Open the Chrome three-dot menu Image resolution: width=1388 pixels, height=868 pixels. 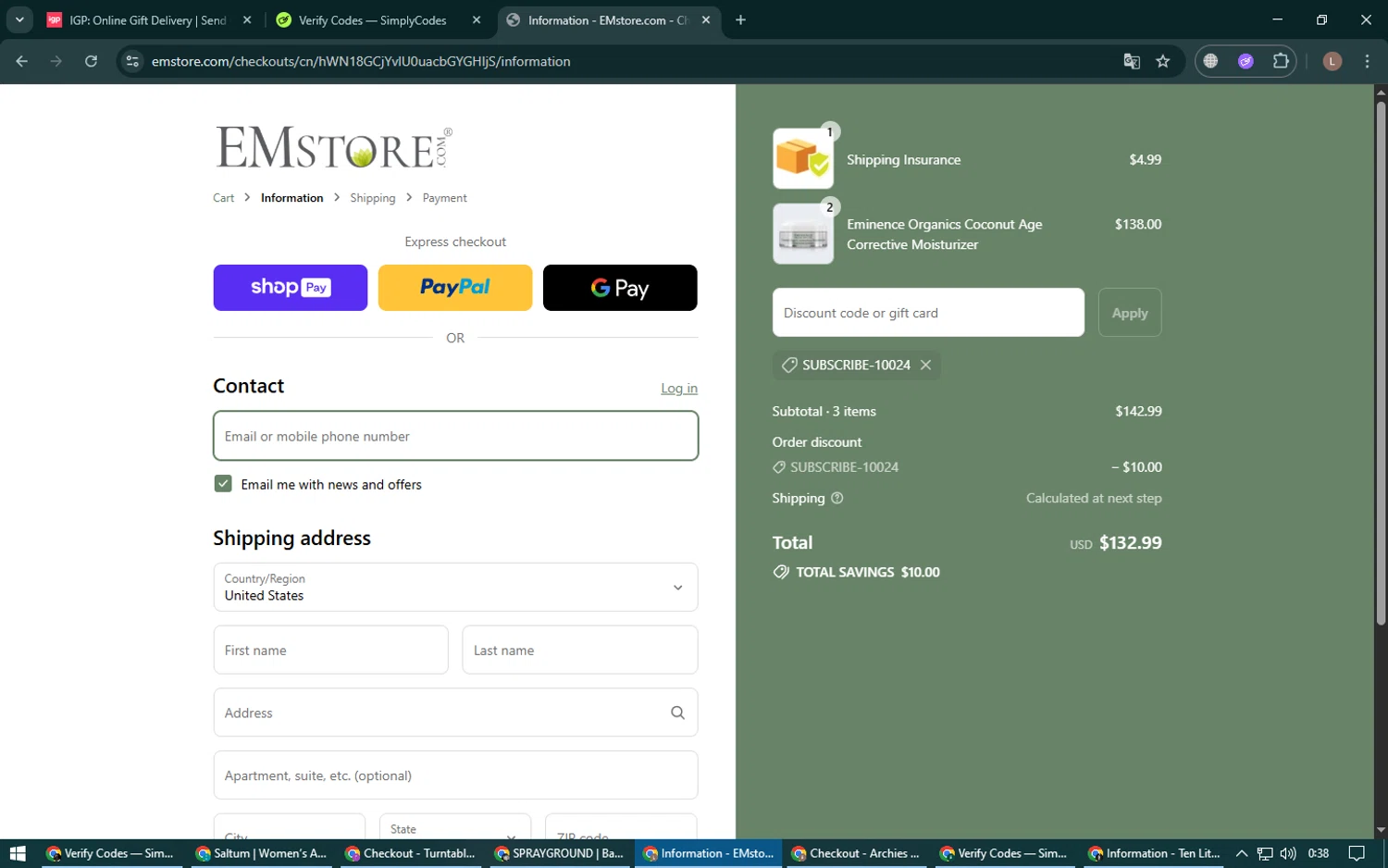(1367, 61)
